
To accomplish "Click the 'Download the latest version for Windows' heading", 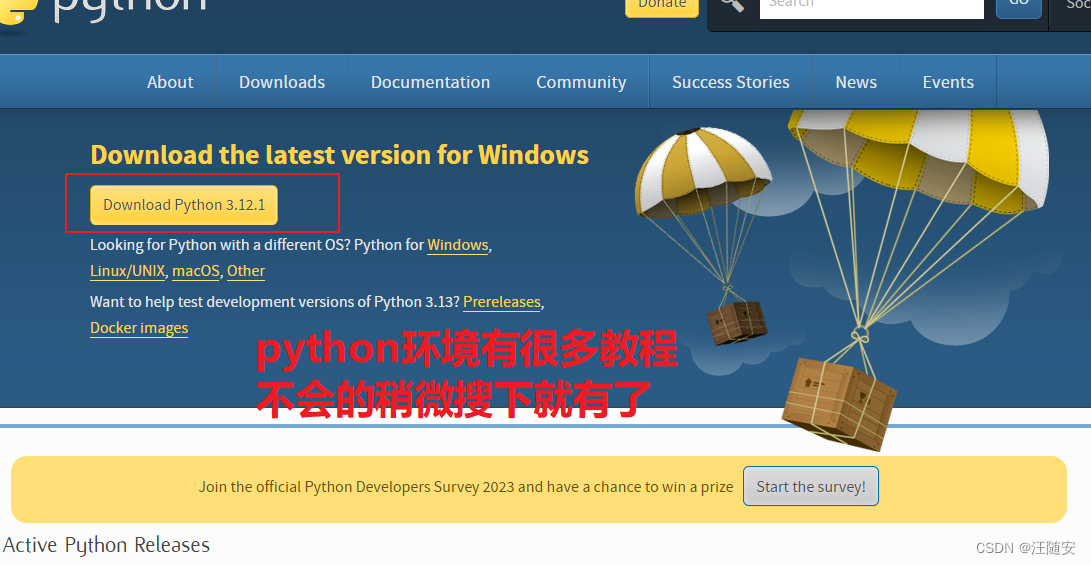I will tap(340, 154).
